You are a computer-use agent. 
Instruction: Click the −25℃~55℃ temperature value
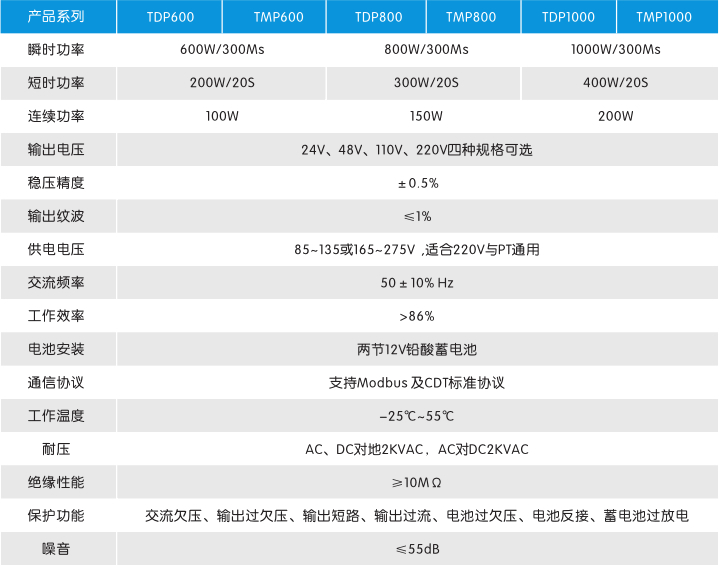click(417, 416)
